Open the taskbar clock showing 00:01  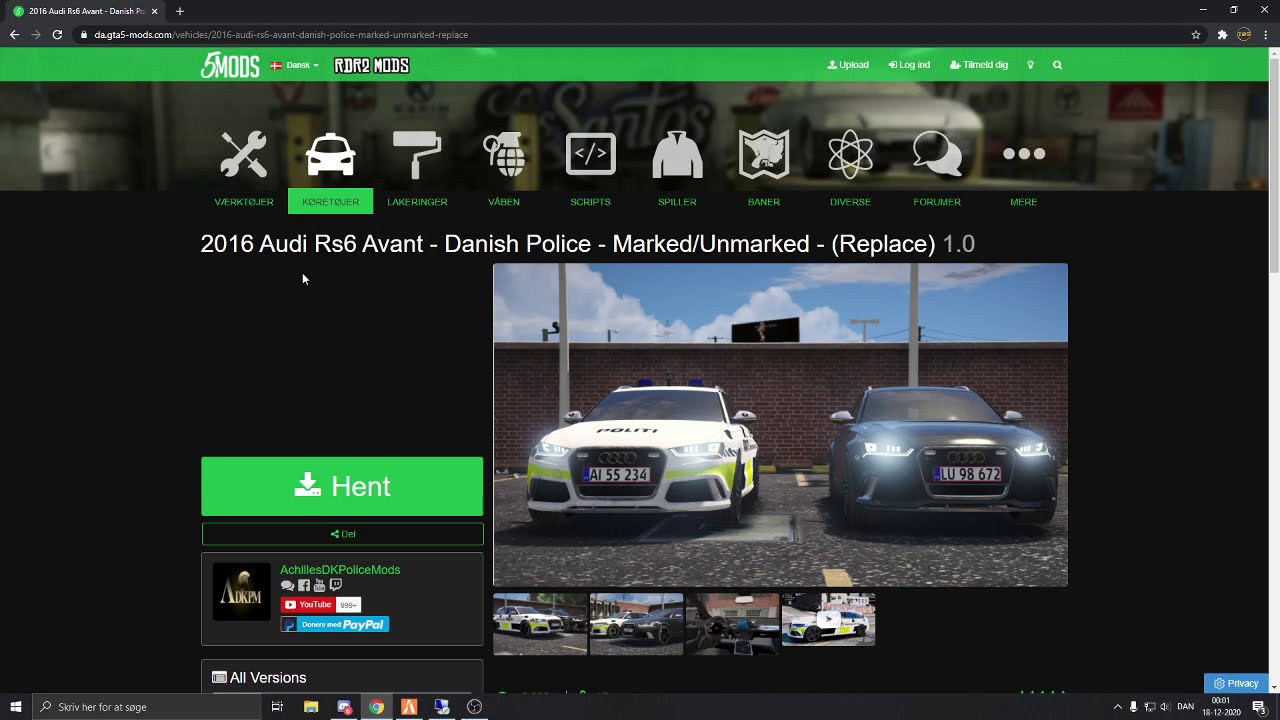[1221, 707]
